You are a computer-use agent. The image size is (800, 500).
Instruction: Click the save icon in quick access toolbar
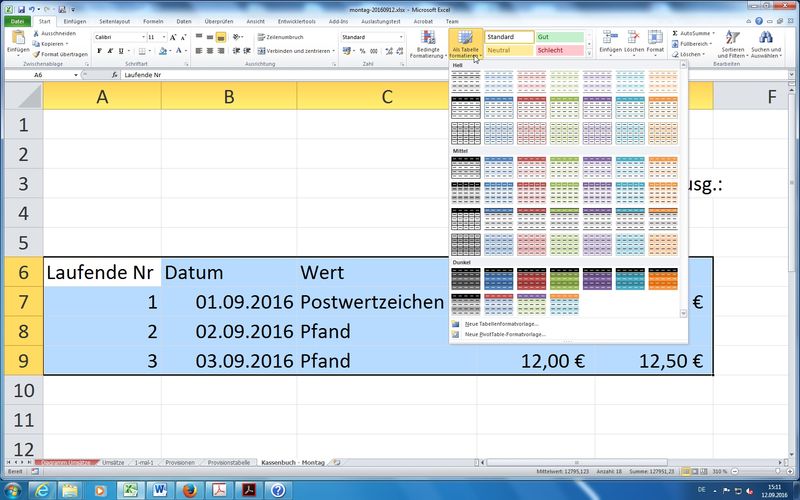click(21, 10)
